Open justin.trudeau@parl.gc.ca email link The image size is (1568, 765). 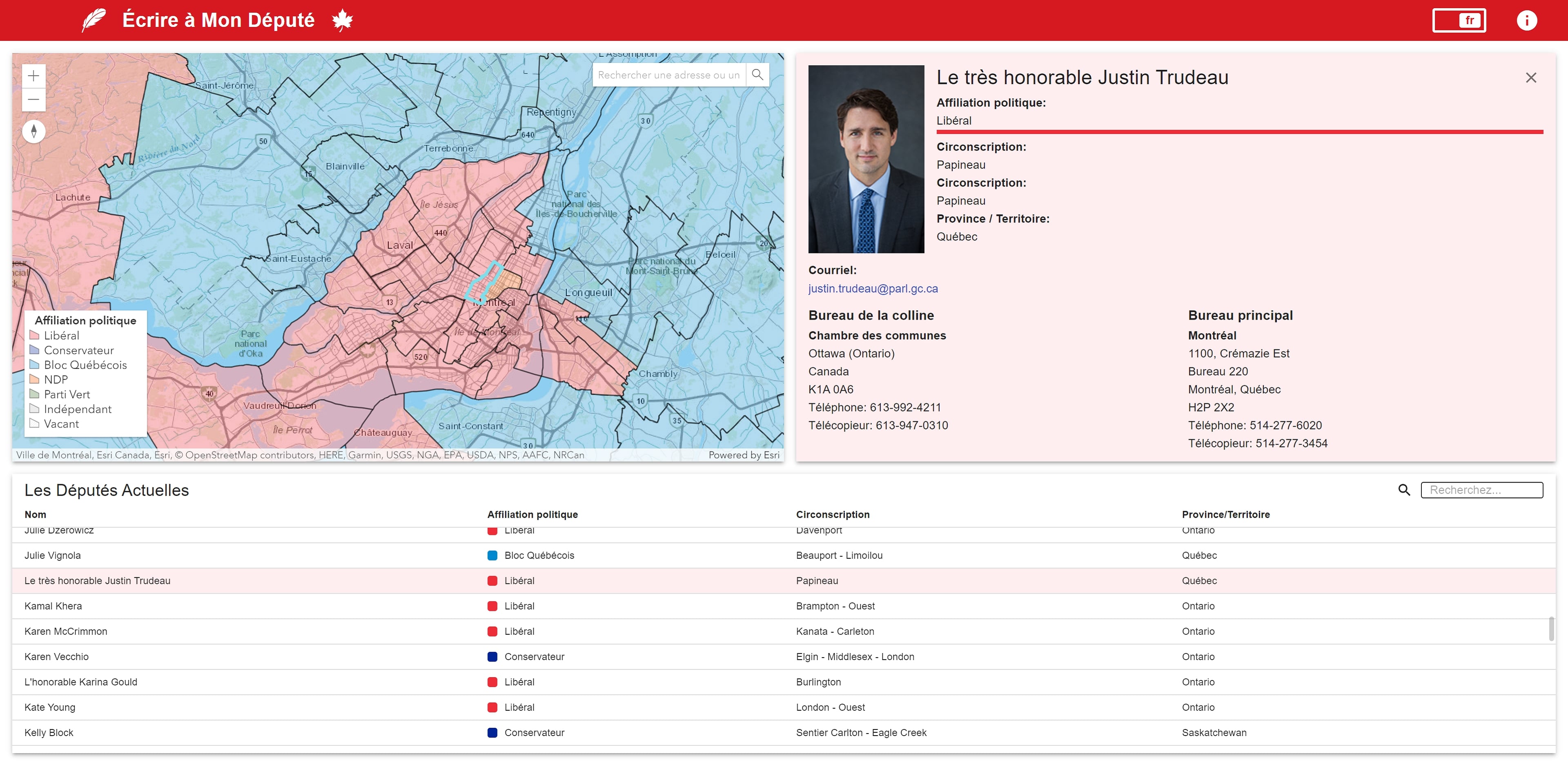pos(872,289)
